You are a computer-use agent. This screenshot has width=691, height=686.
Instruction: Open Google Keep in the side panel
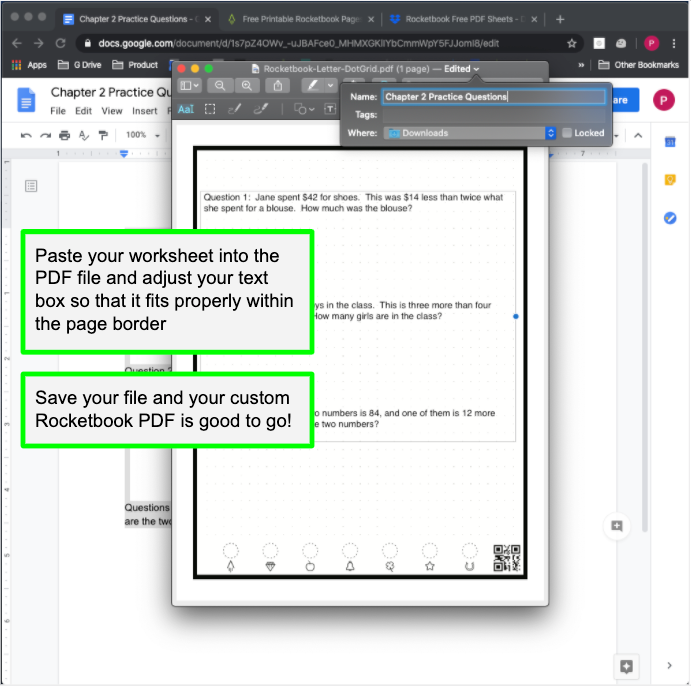pos(670,180)
